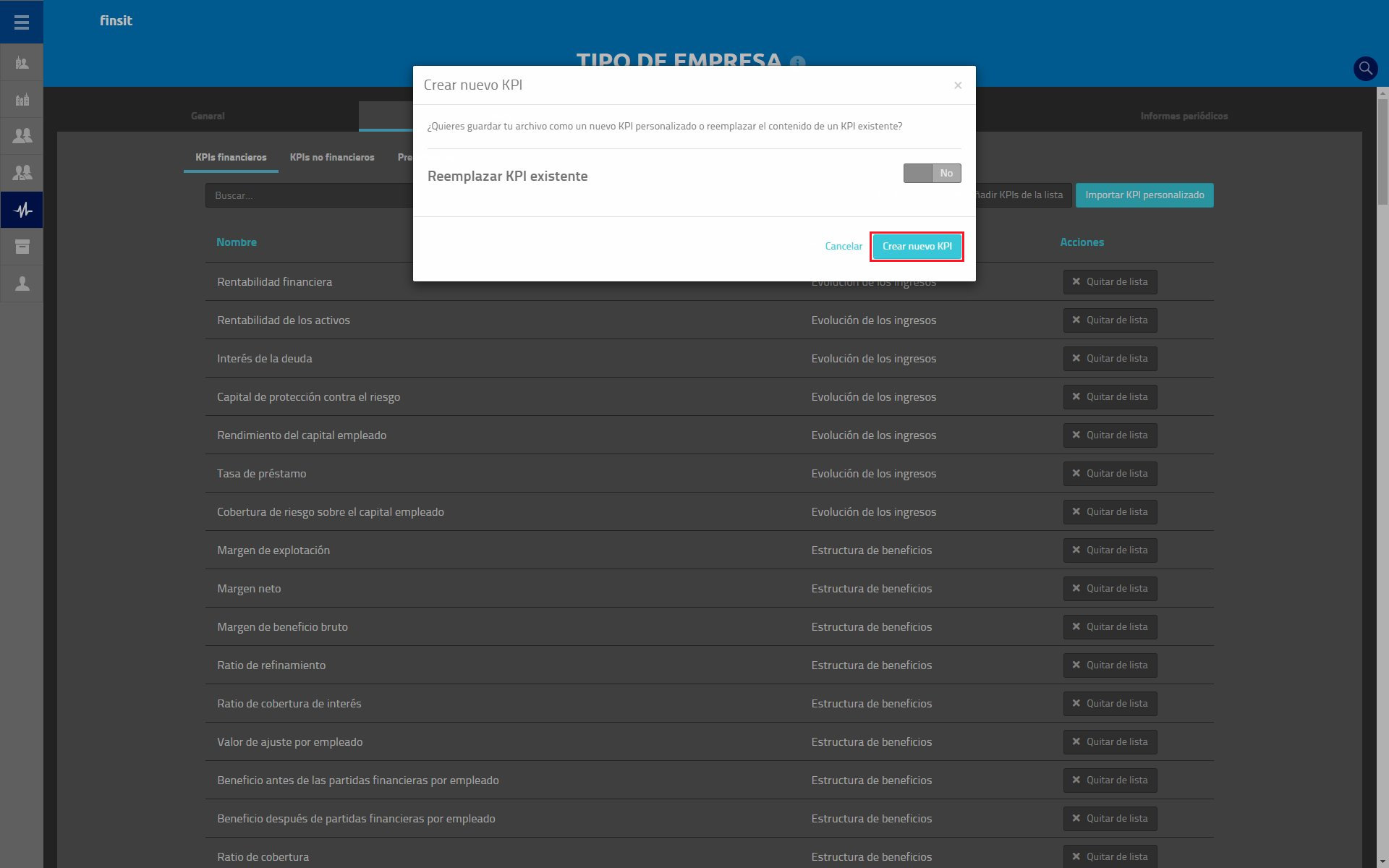1389x868 pixels.
Task: Select the KPIs financieros subtab
Action: (x=231, y=157)
